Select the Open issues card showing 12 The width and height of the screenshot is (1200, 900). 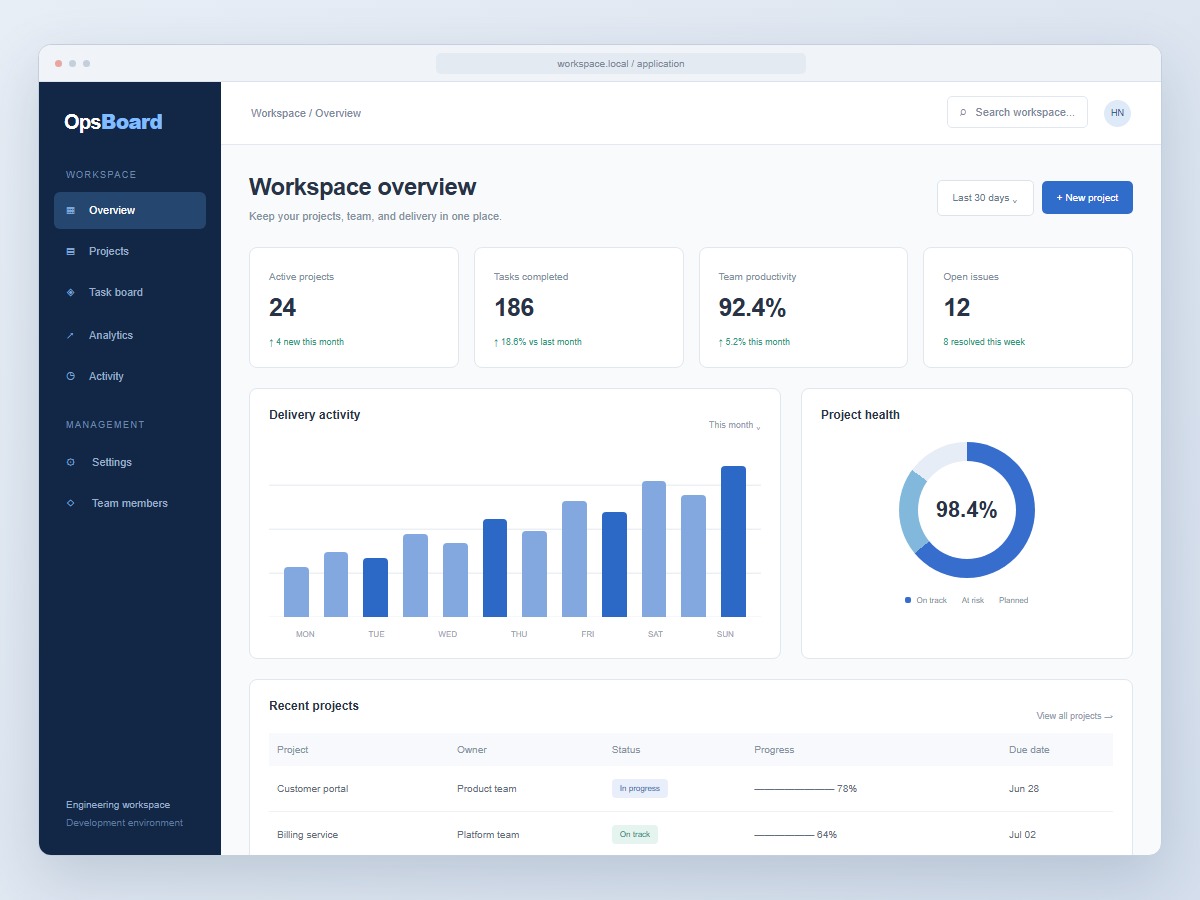click(1028, 307)
